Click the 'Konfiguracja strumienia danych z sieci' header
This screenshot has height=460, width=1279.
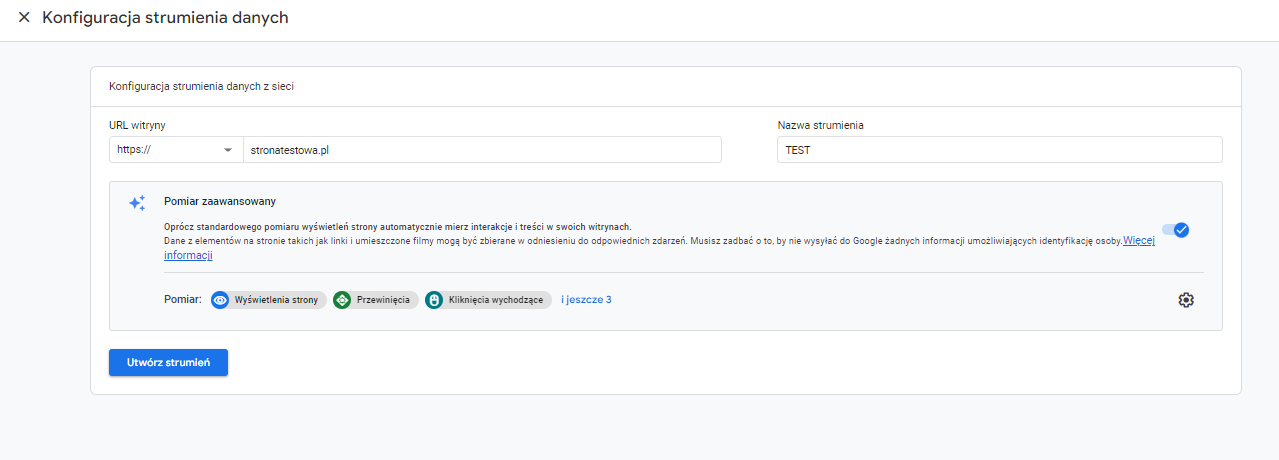click(201, 86)
